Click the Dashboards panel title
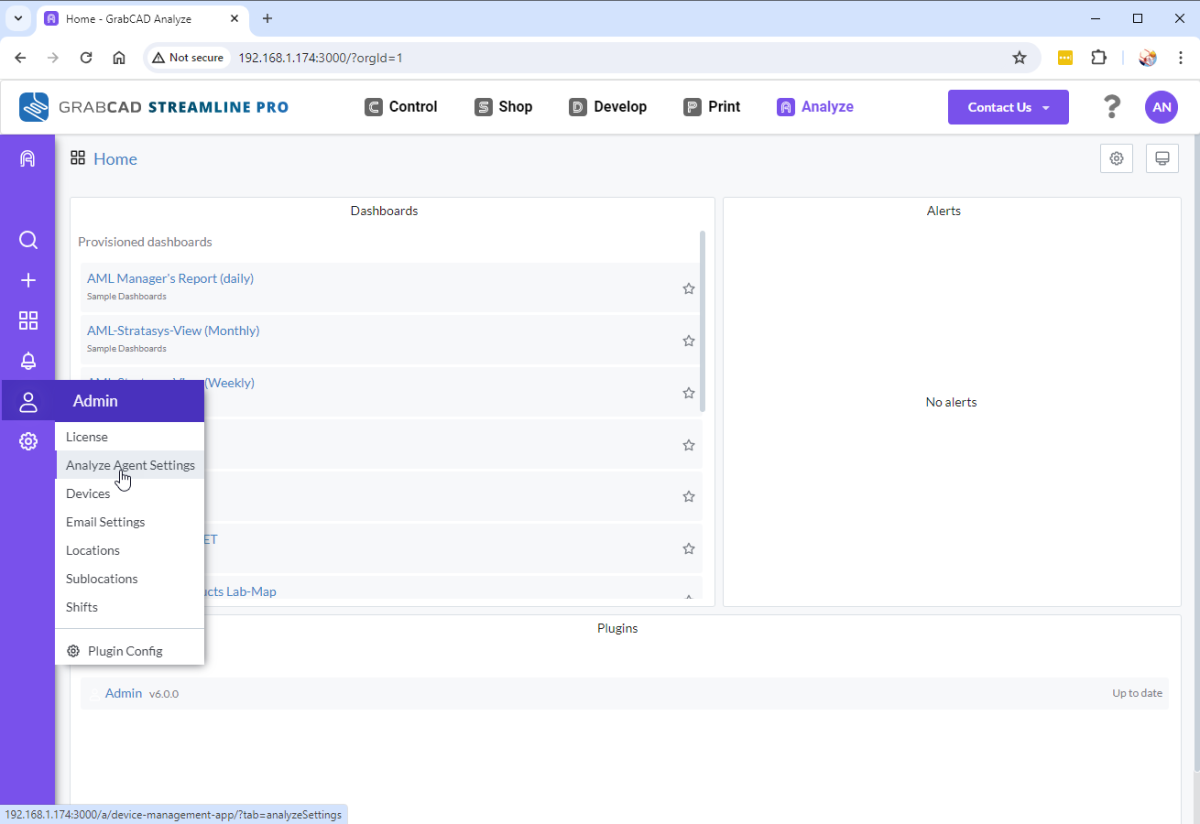1200x824 pixels. pos(384,211)
